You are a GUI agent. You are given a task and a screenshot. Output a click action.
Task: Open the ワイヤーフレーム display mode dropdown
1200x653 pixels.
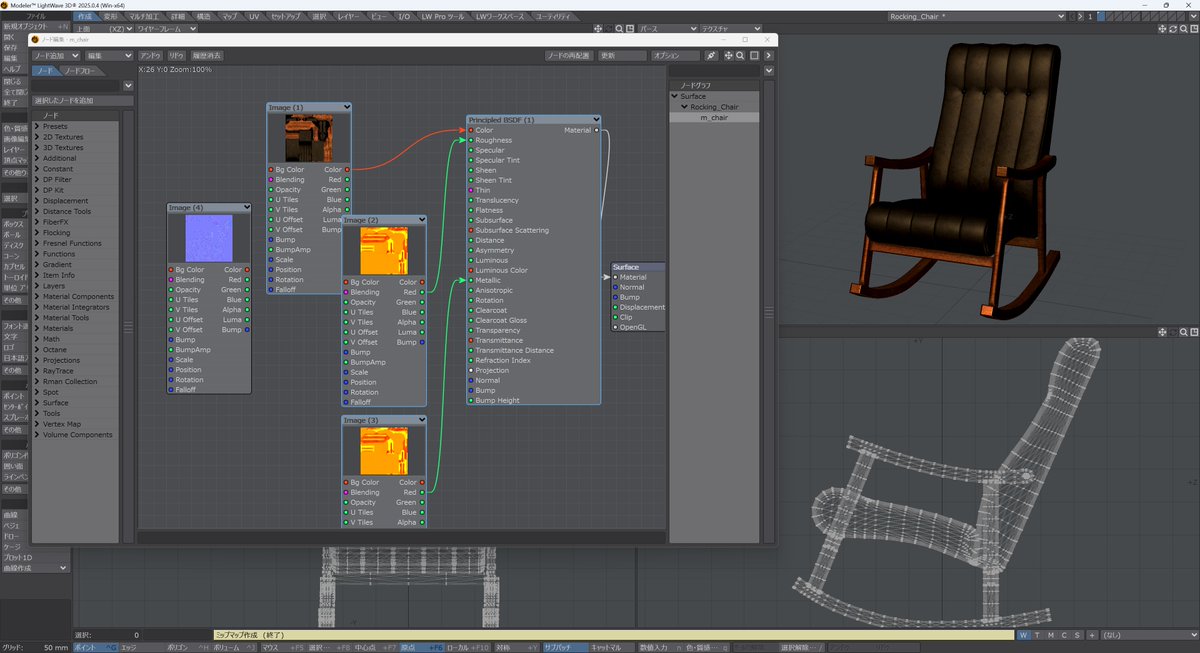click(x=166, y=29)
